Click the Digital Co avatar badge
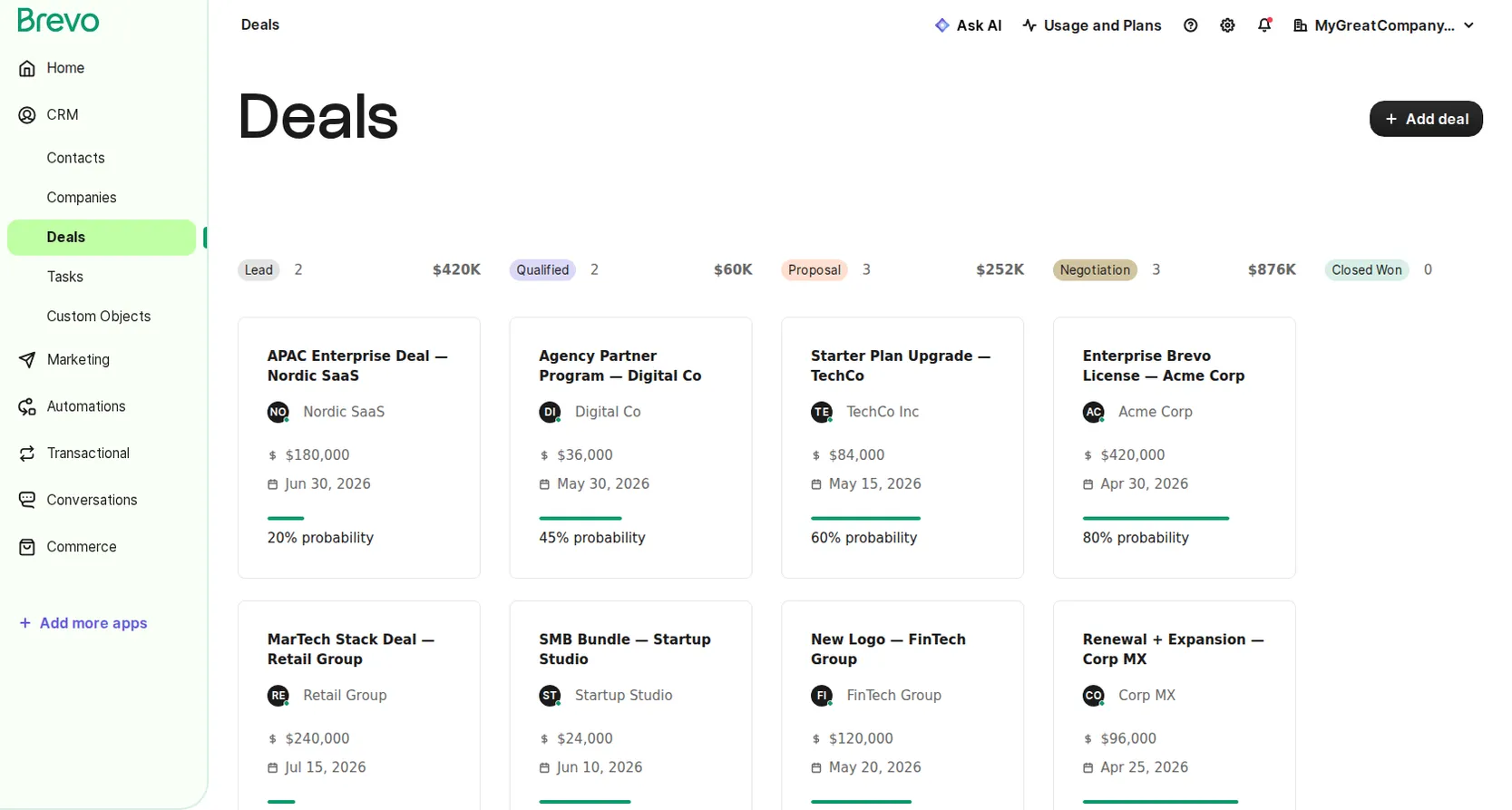Screen dimensions: 1512x810 click(550, 413)
